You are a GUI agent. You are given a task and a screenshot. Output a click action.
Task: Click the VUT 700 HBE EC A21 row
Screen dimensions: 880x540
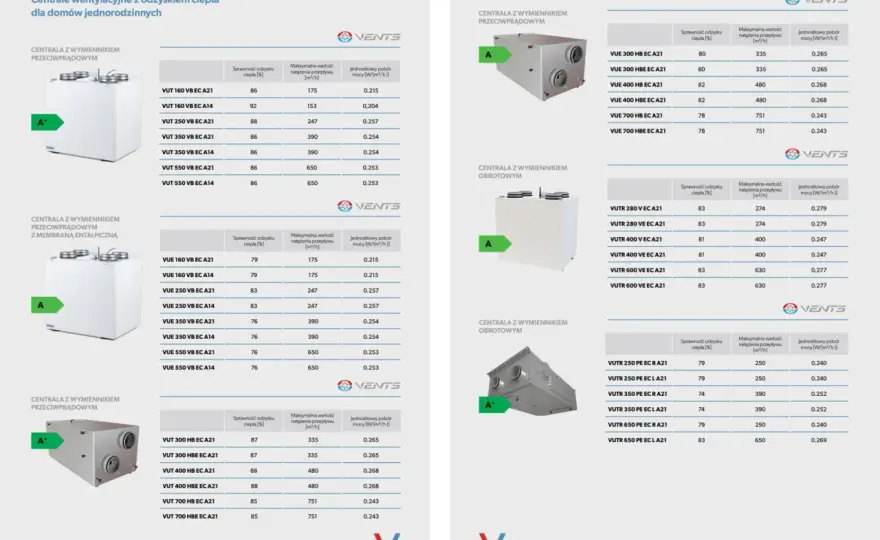(280, 516)
